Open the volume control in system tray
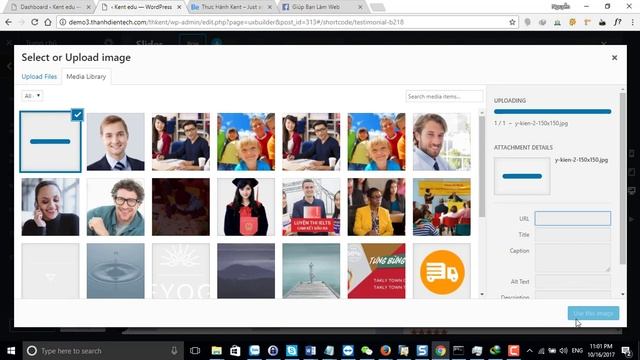 coord(564,351)
